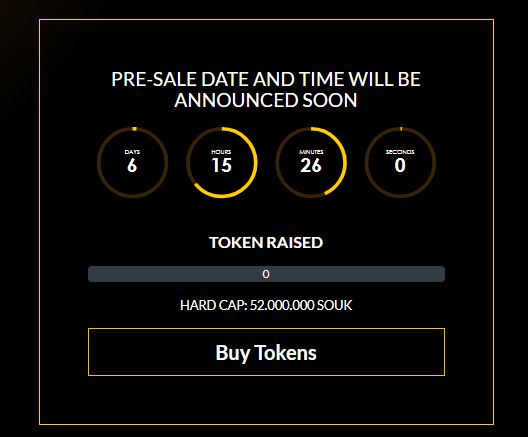Viewport: 528px width, 437px height.
Task: Click the word ANNOUNCED SOON in heading
Action: [266, 100]
